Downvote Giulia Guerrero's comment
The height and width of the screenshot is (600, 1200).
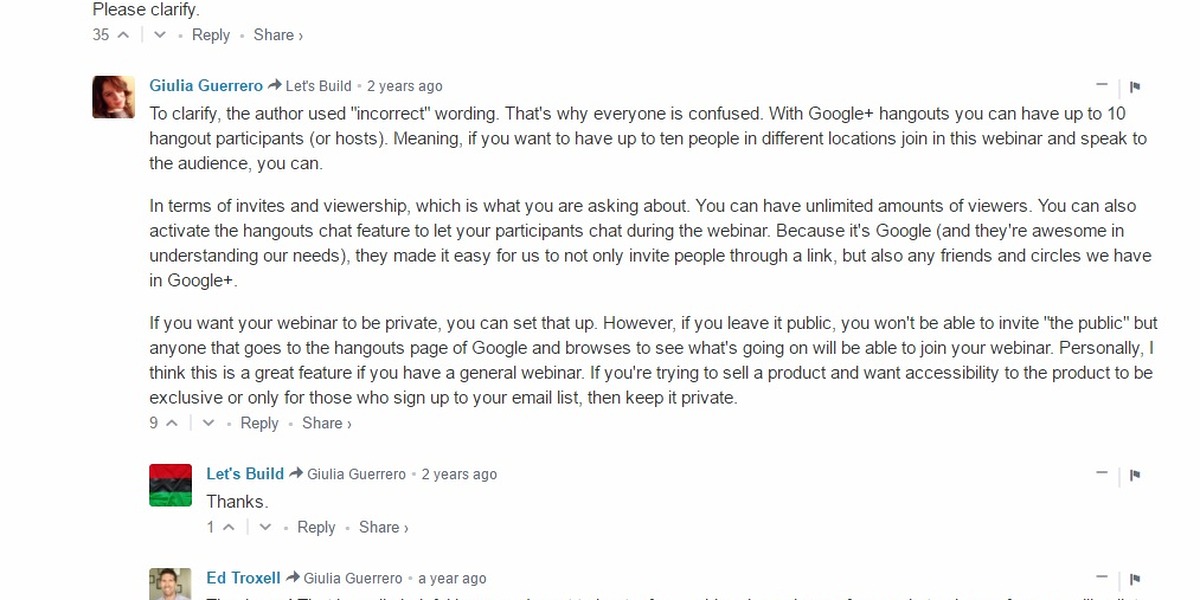[x=208, y=423]
